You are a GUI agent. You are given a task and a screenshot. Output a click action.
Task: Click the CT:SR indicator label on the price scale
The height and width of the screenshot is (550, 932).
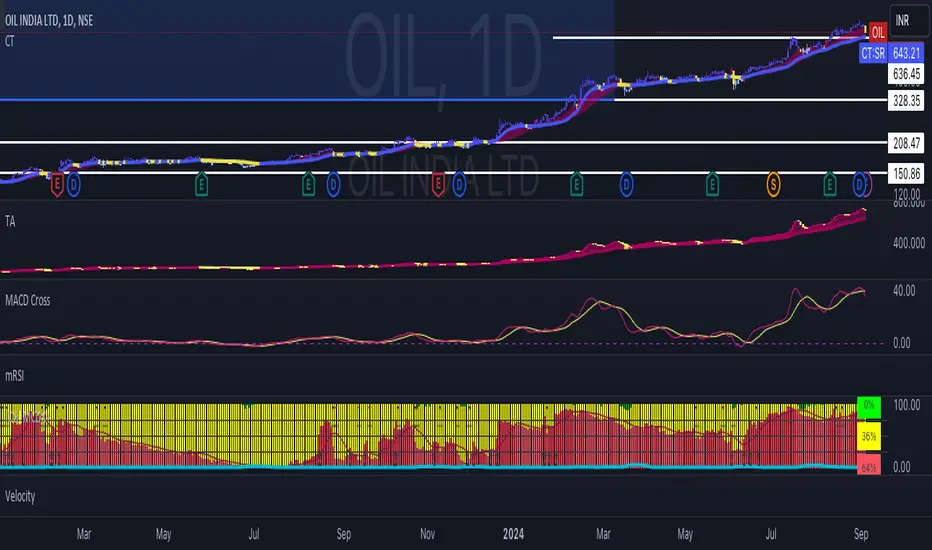(873, 54)
